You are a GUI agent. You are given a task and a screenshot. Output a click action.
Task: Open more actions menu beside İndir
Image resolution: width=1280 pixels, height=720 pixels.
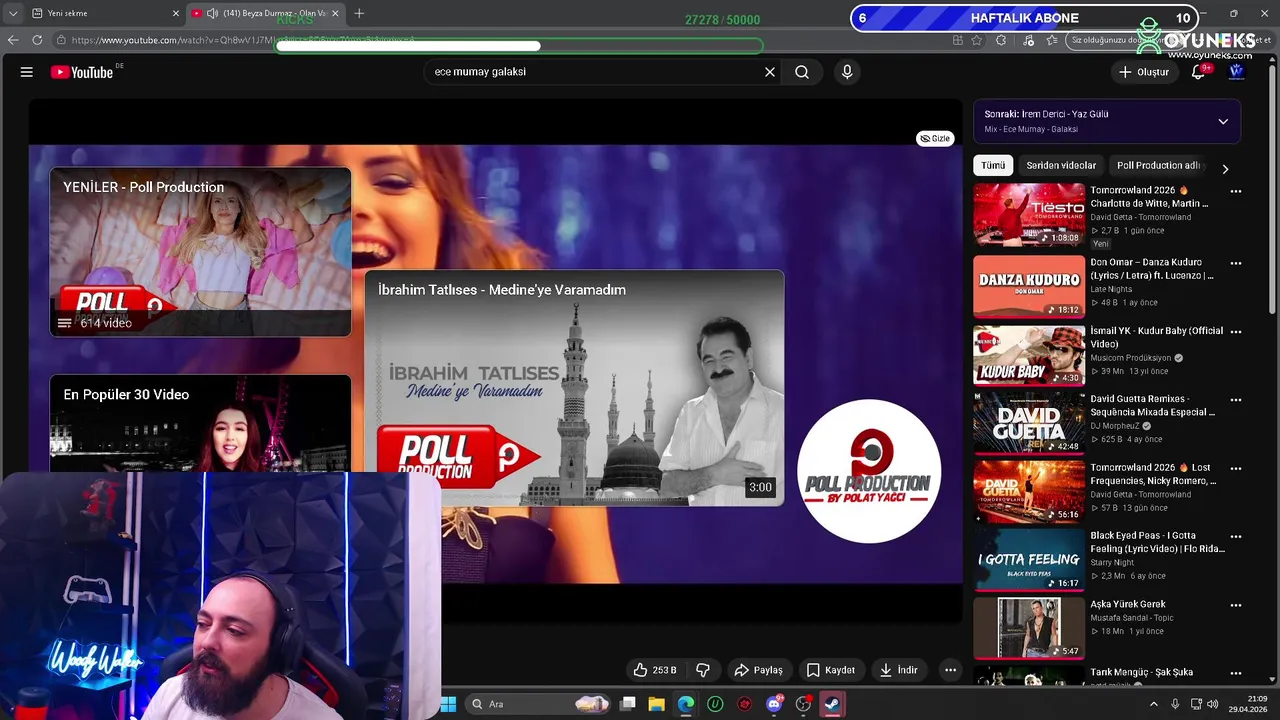pos(950,670)
